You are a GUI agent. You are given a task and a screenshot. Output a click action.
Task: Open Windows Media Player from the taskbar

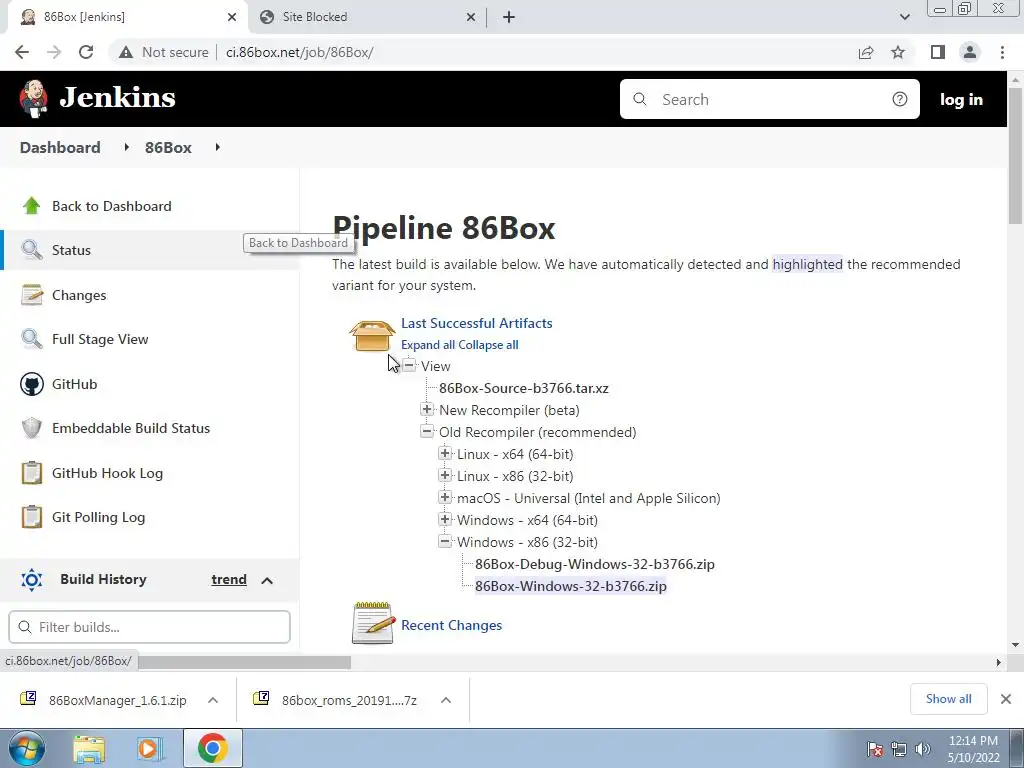point(150,749)
